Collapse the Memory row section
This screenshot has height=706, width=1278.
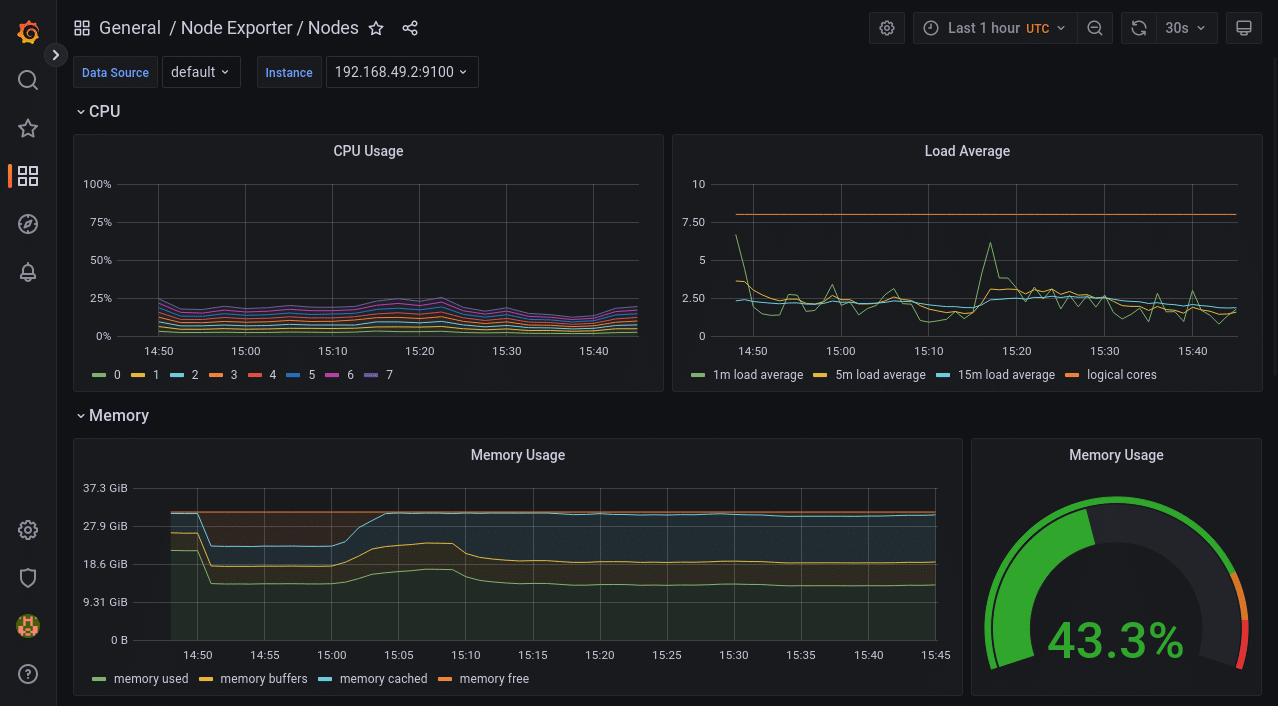point(117,416)
